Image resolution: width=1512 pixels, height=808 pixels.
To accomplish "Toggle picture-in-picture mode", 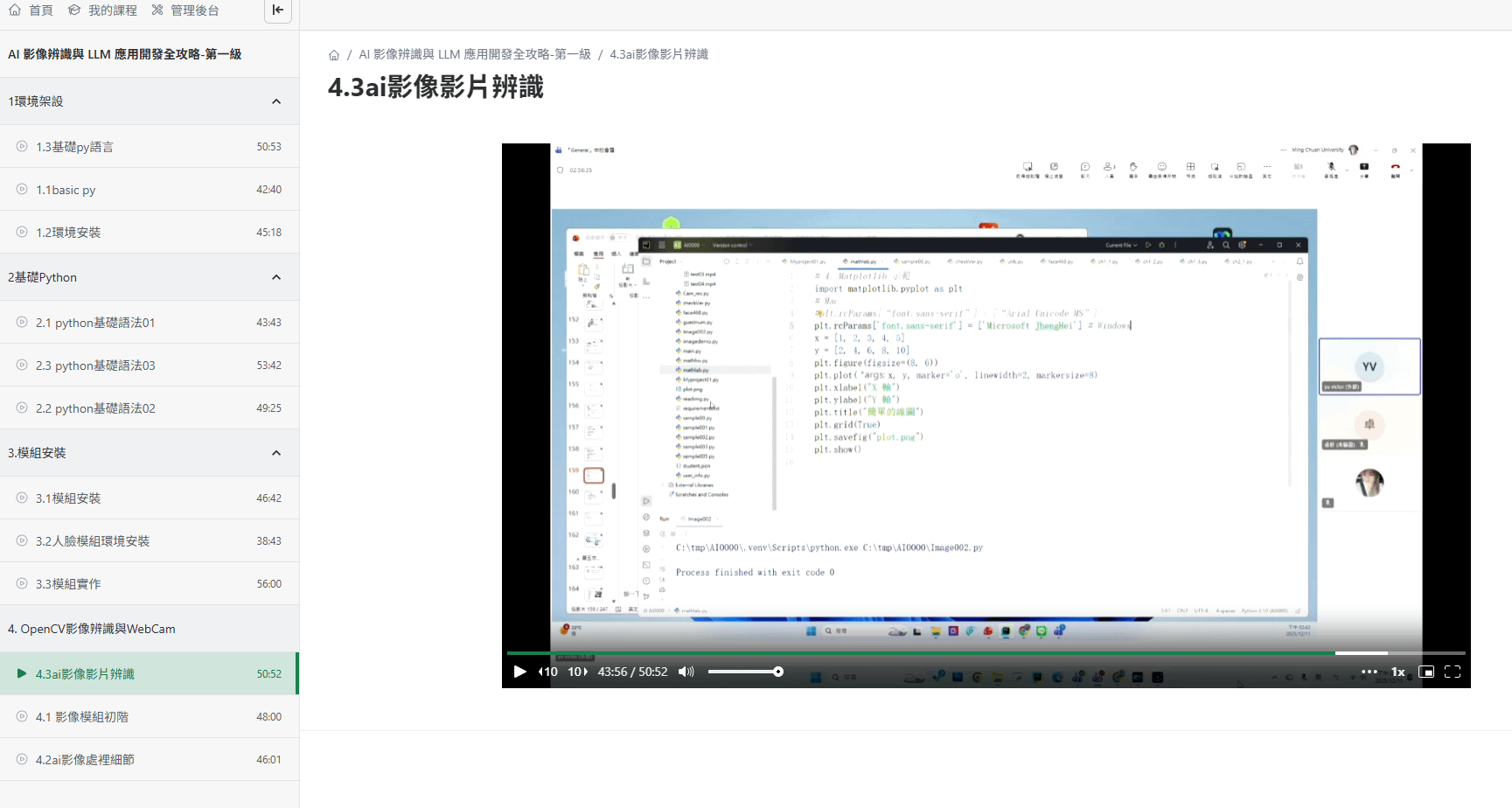I will 1426,672.
